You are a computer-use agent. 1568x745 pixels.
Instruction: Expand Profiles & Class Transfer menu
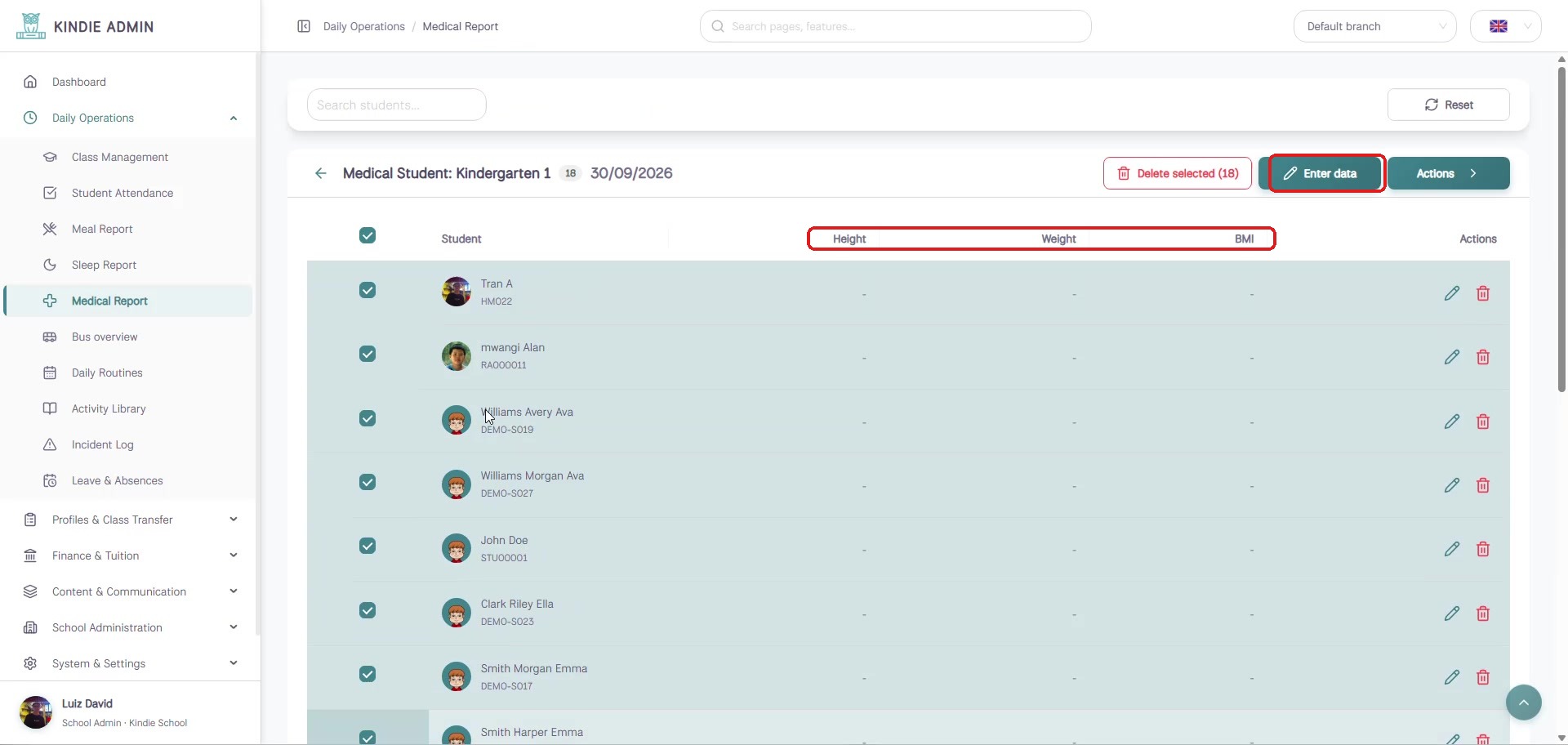point(131,520)
